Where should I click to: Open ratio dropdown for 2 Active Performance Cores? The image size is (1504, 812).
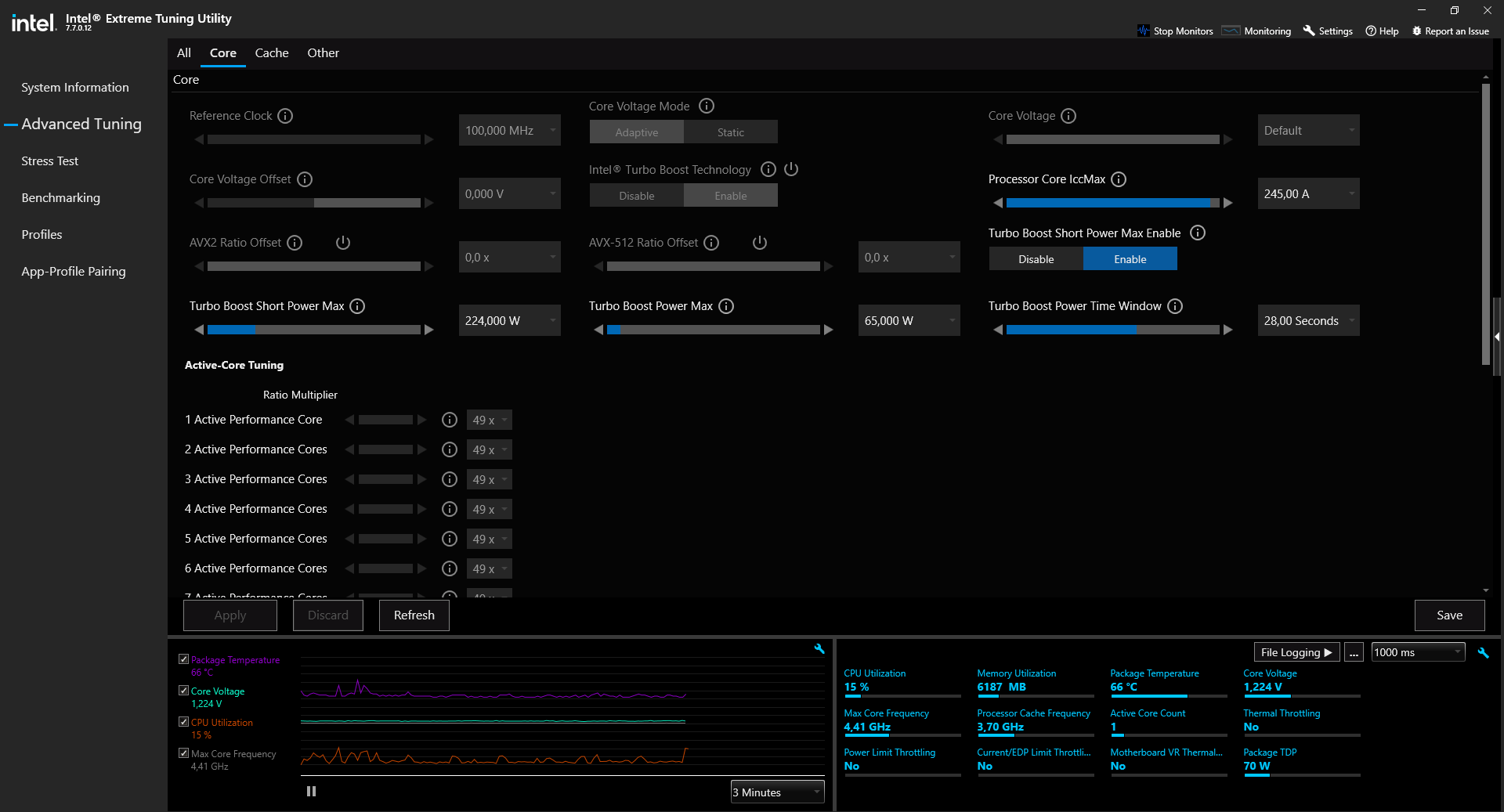click(490, 450)
